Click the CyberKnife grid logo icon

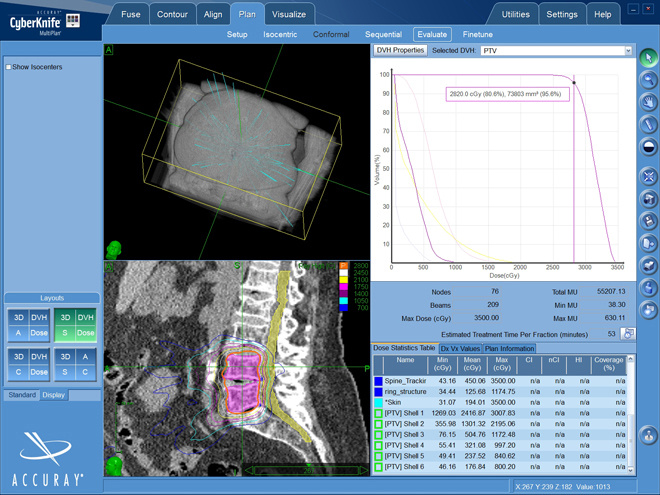coord(73,20)
